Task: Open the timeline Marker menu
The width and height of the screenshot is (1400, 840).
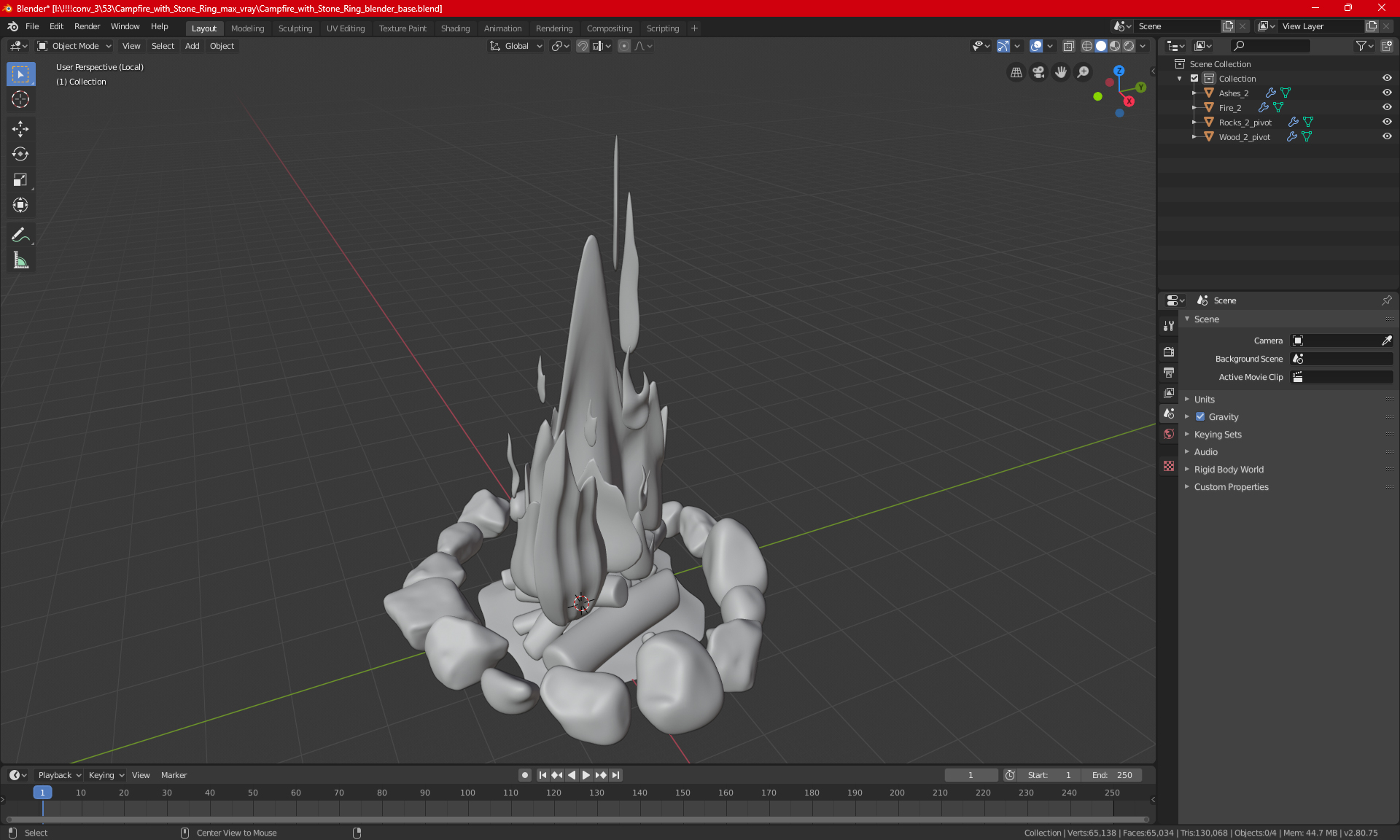Action: click(x=174, y=775)
